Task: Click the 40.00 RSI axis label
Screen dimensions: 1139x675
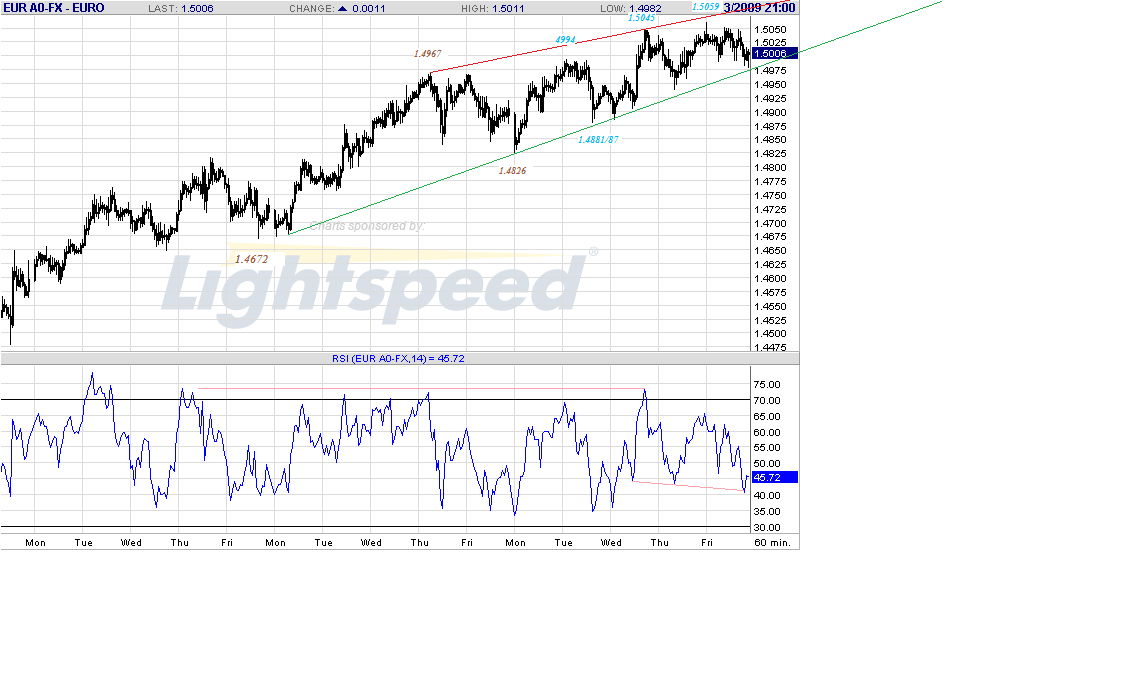Action: click(x=767, y=496)
